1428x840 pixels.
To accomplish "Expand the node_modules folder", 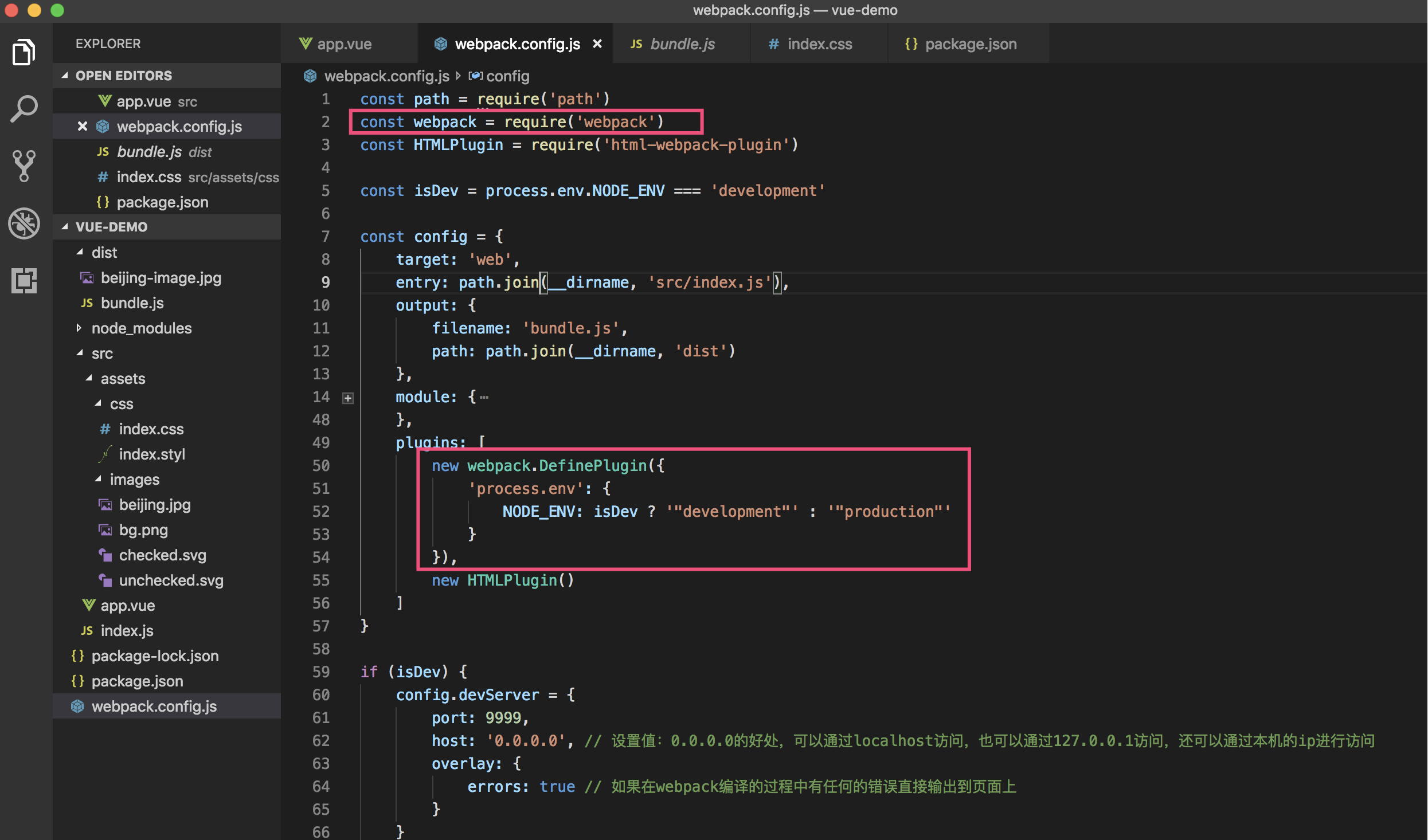I will tap(141, 328).
